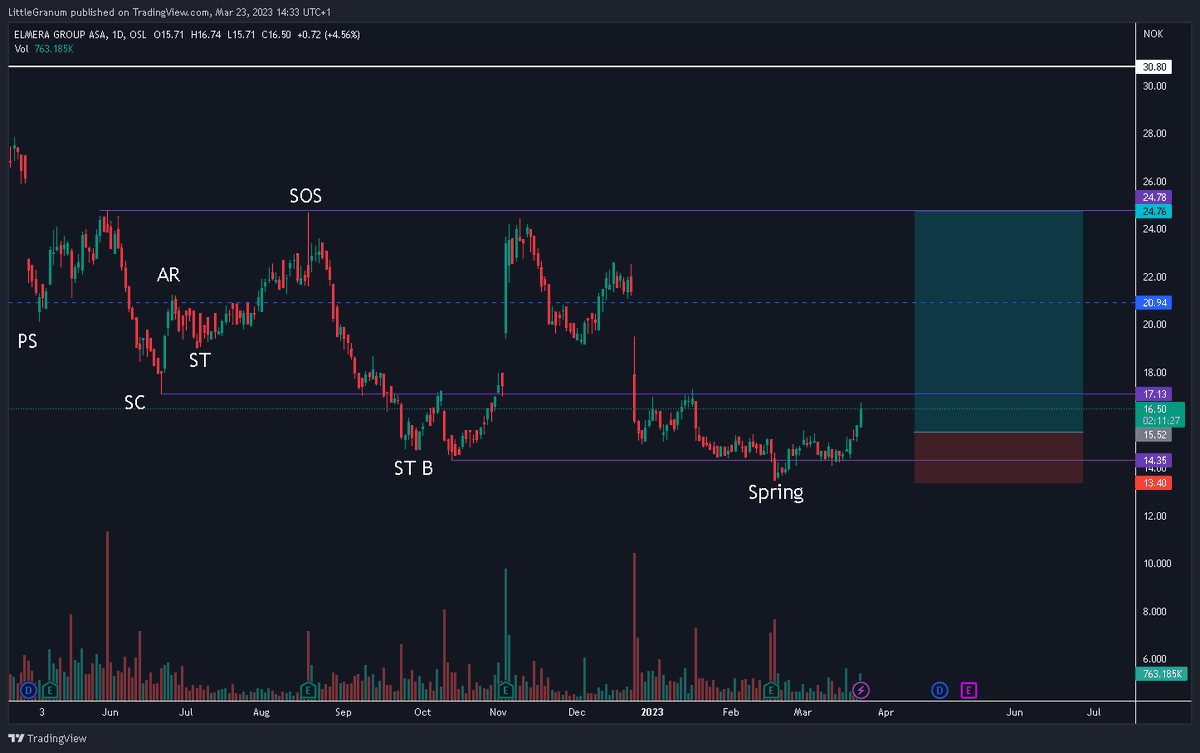The height and width of the screenshot is (753, 1200).
Task: Click the 17.13 purple price label
Action: [1154, 394]
